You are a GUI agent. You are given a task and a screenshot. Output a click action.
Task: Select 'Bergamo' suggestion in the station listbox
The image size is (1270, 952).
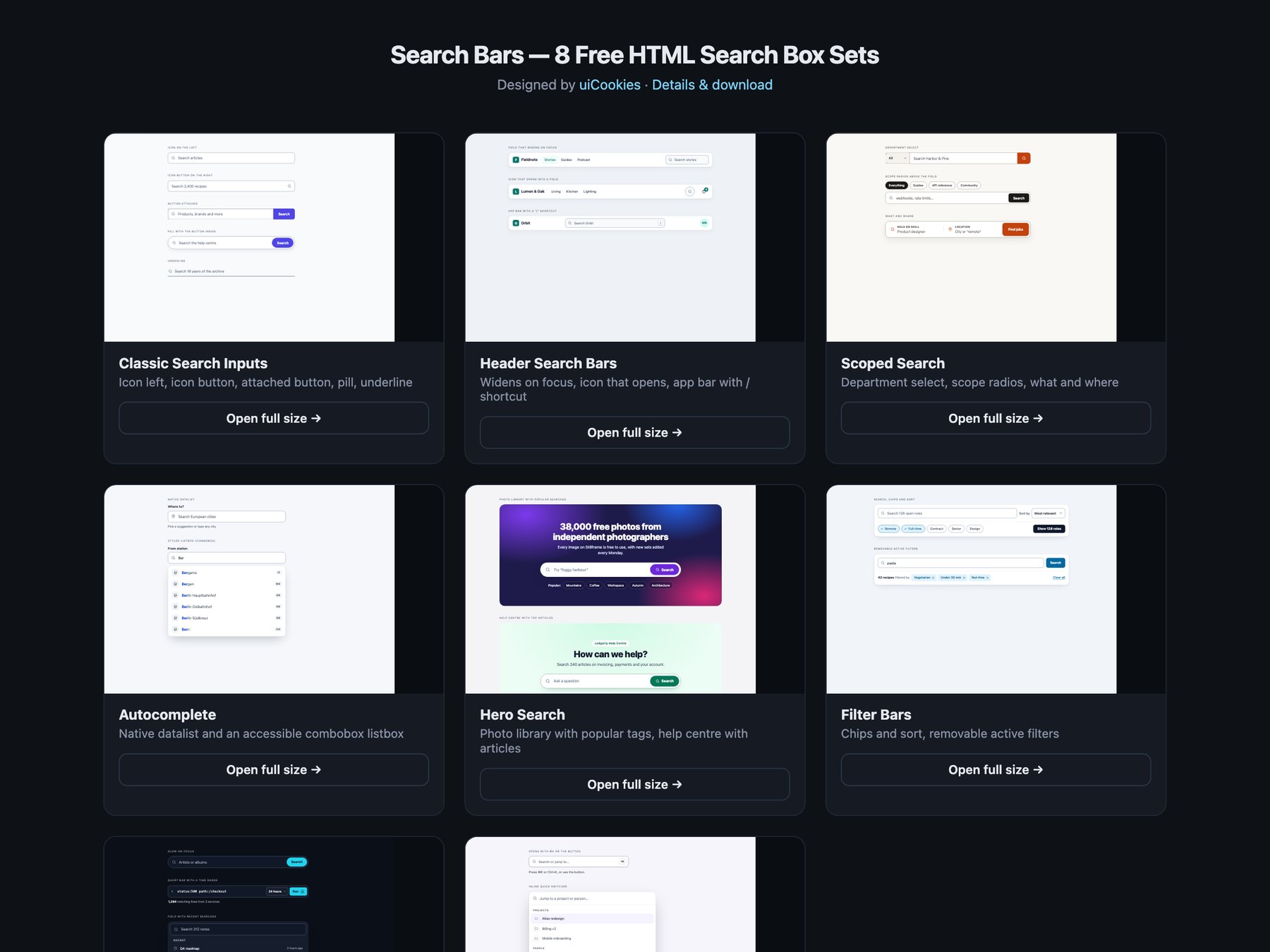pos(226,573)
